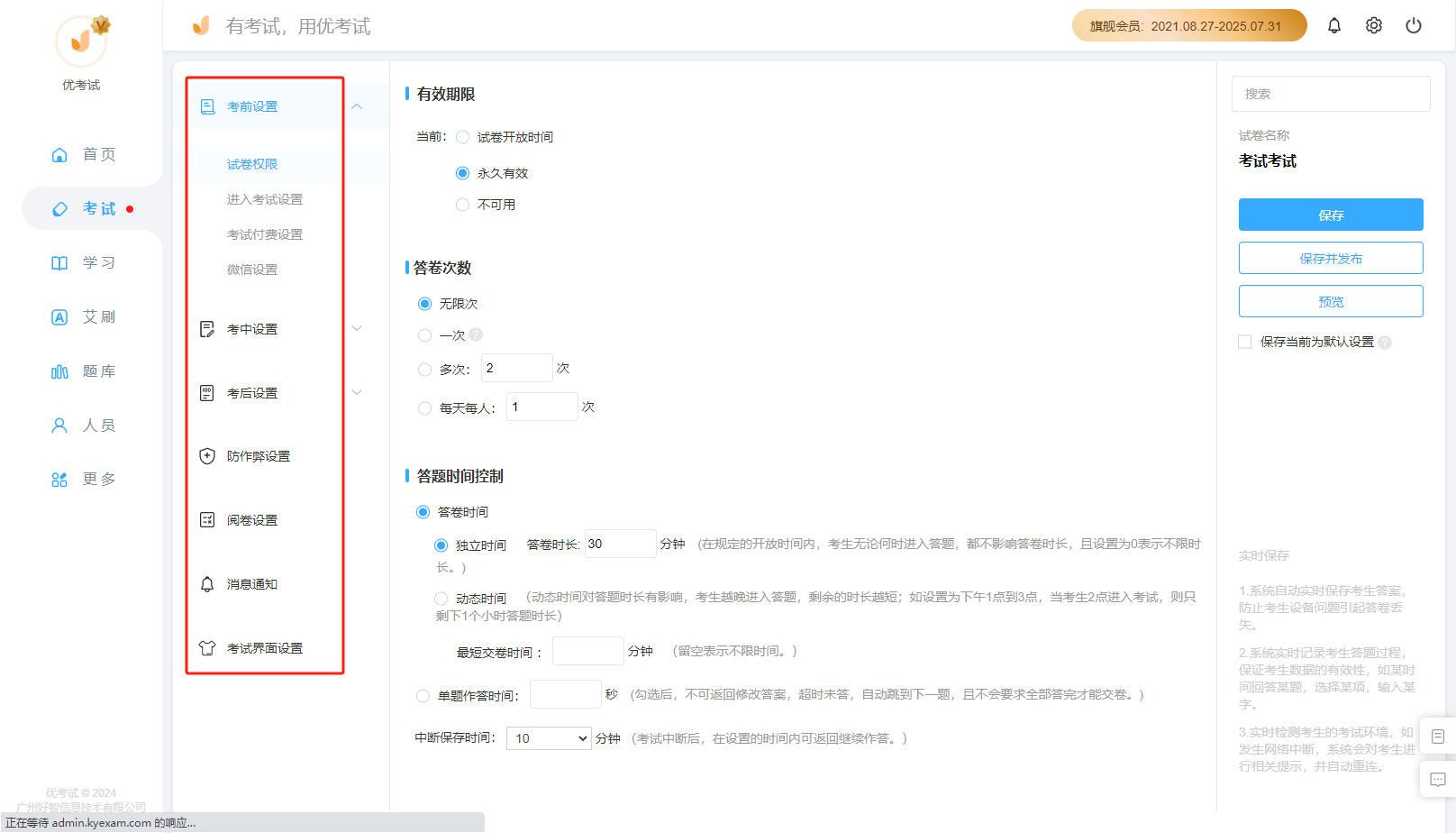
Task: Open 进入考试设置 submenu item
Action: point(265,199)
